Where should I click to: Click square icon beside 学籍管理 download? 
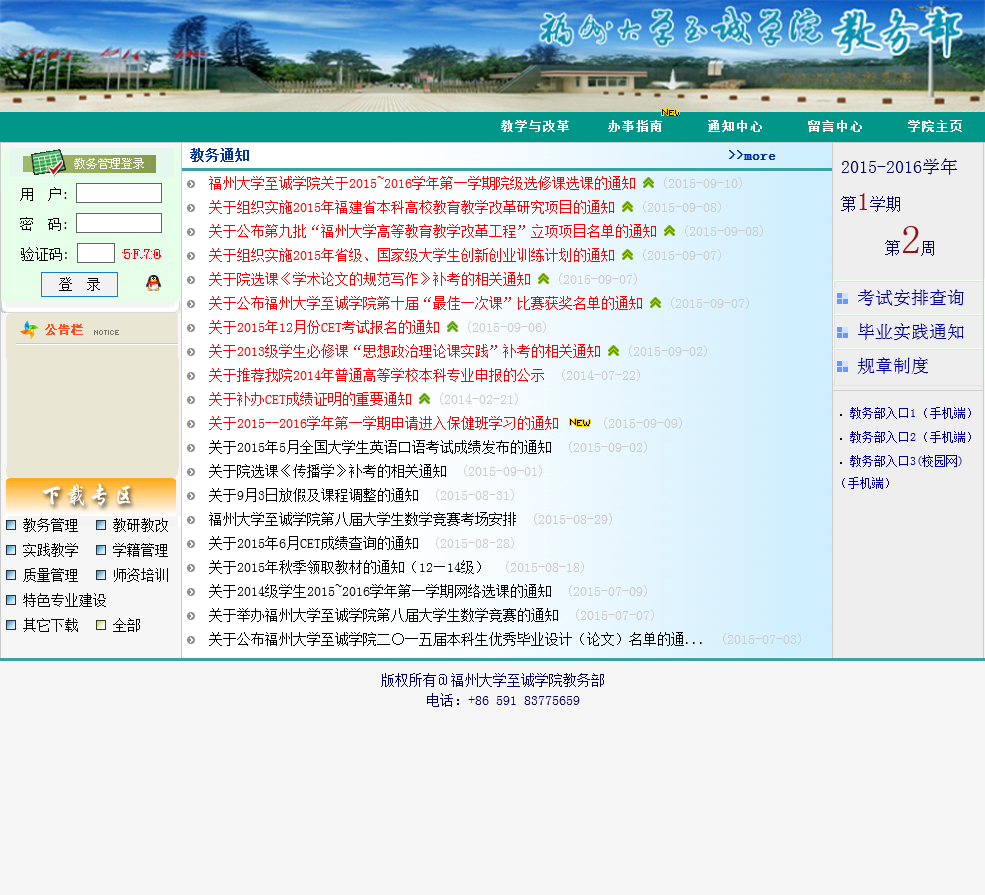[101, 550]
